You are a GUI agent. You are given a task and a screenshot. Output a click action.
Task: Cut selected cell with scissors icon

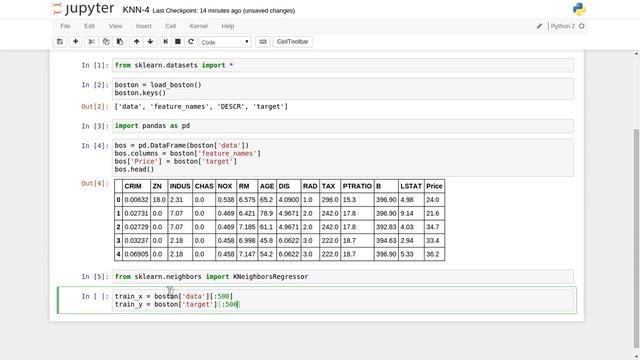[91, 42]
